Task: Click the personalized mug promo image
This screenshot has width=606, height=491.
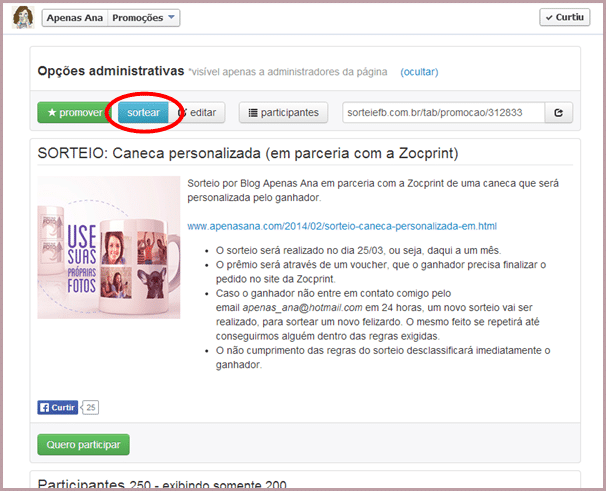Action: tap(108, 247)
